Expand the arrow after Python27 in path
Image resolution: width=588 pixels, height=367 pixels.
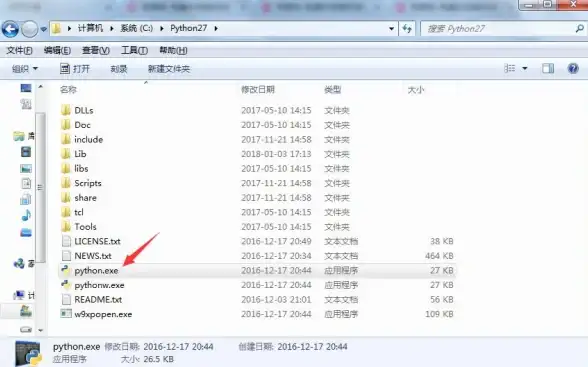click(x=216, y=28)
